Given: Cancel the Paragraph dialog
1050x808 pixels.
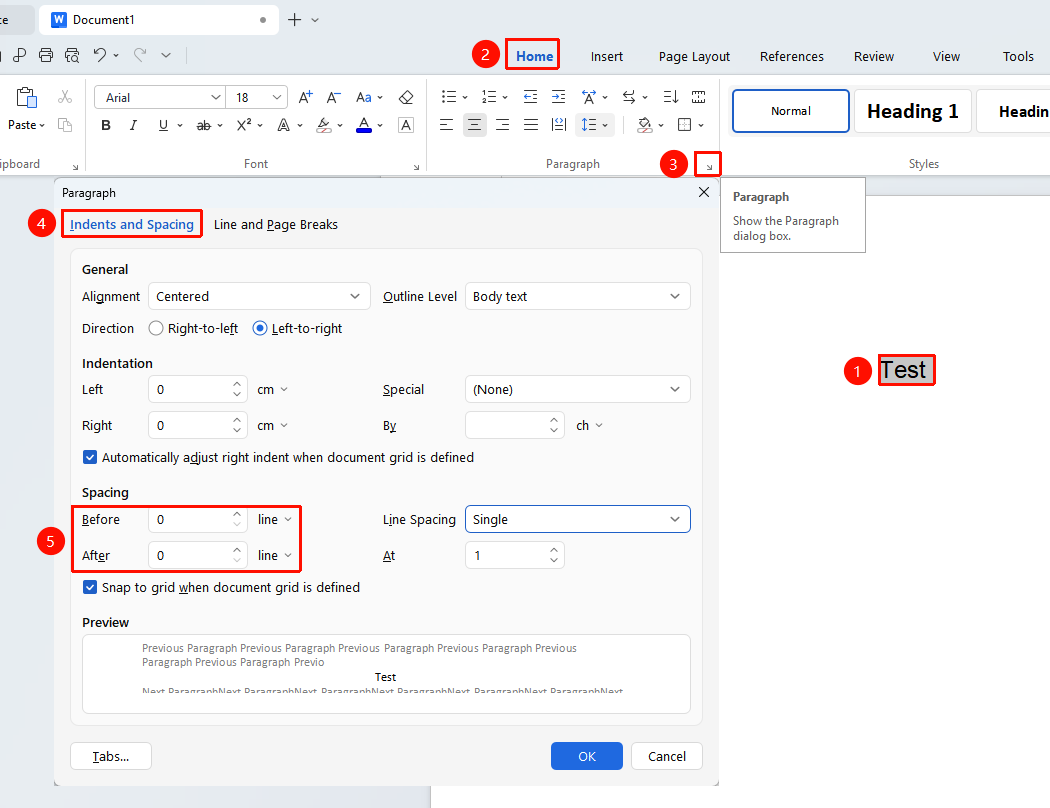Looking at the screenshot, I should pos(667,756).
